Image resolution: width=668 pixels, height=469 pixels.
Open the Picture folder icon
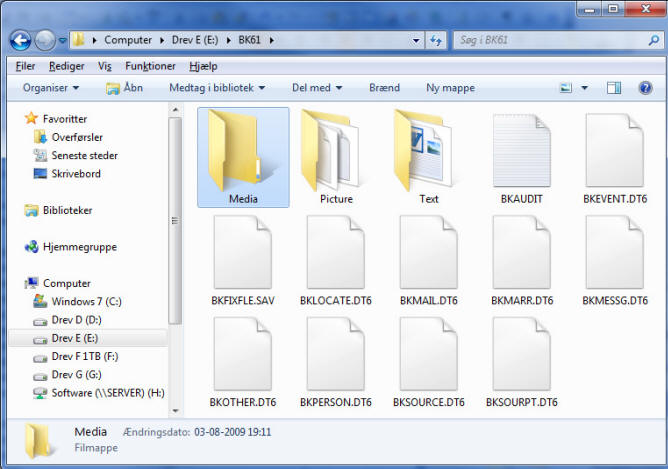click(x=331, y=150)
